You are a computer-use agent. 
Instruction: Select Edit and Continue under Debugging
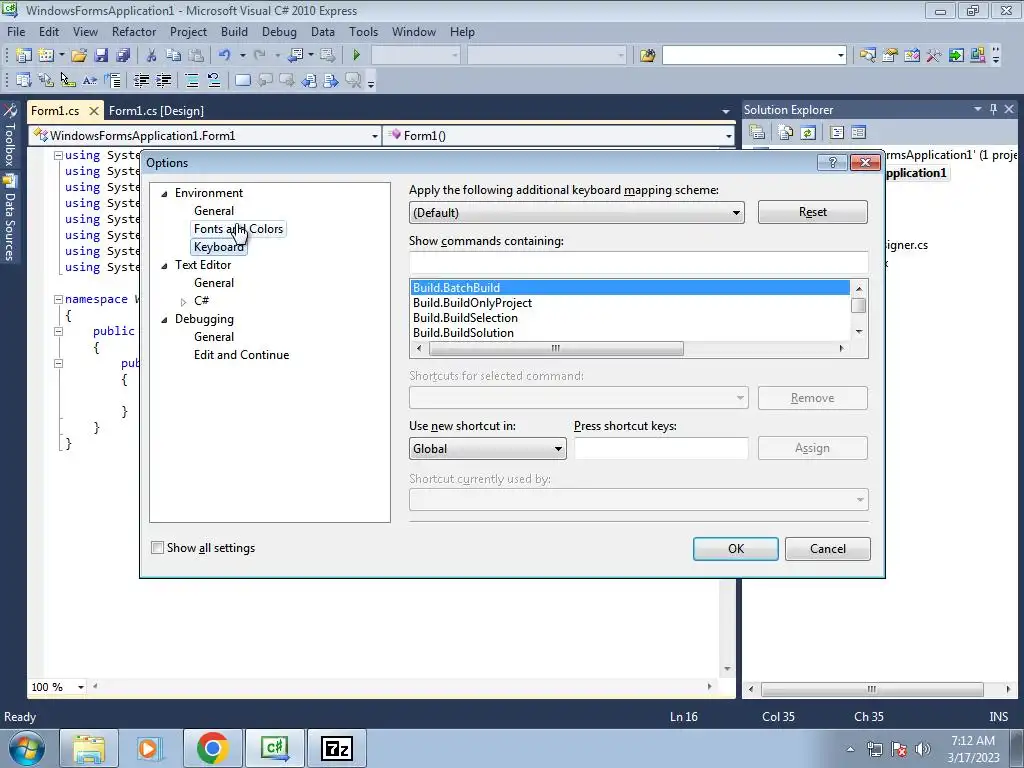(x=241, y=355)
